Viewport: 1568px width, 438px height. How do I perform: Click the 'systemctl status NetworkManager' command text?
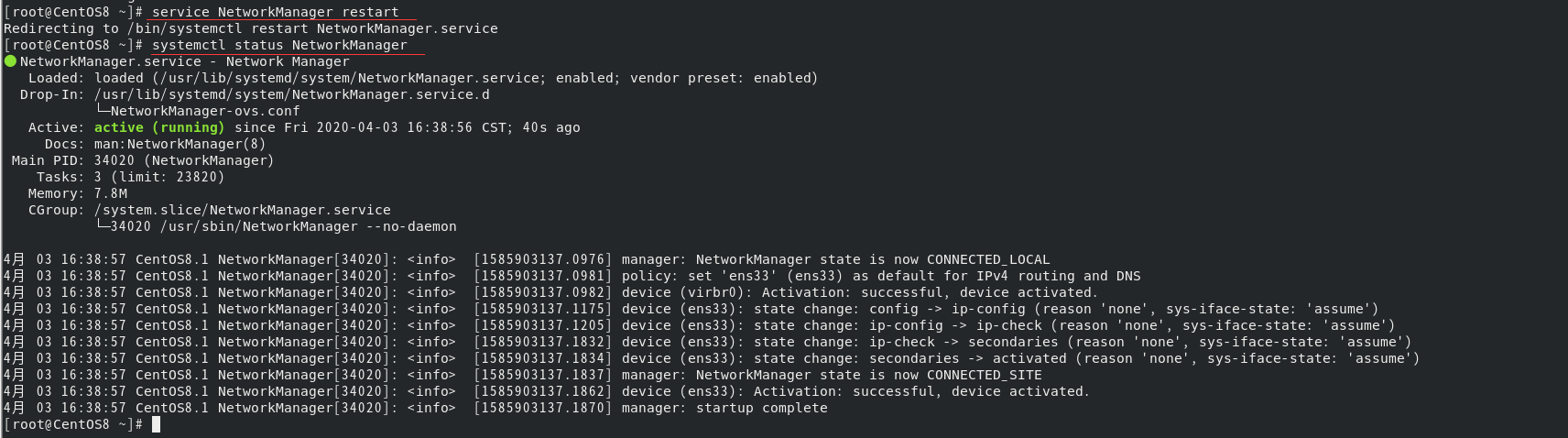(x=279, y=45)
